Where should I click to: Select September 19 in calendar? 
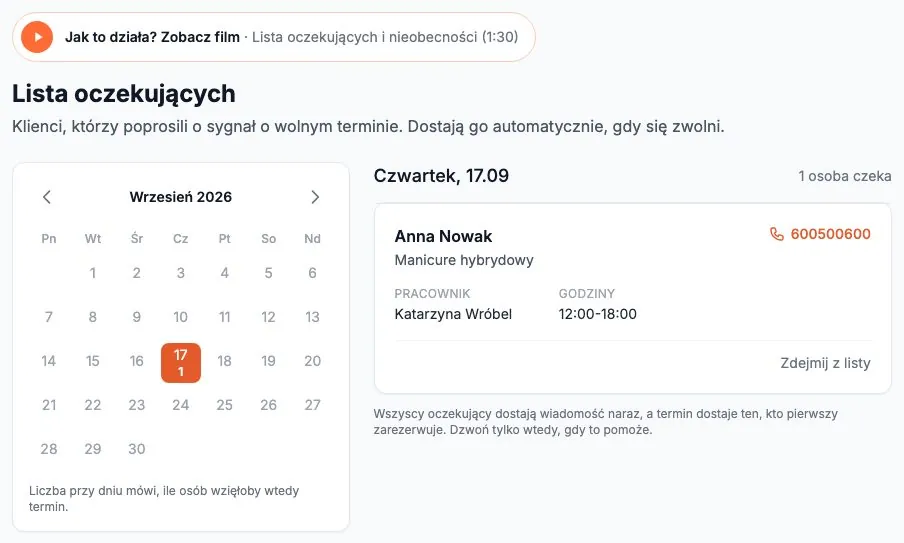(268, 361)
